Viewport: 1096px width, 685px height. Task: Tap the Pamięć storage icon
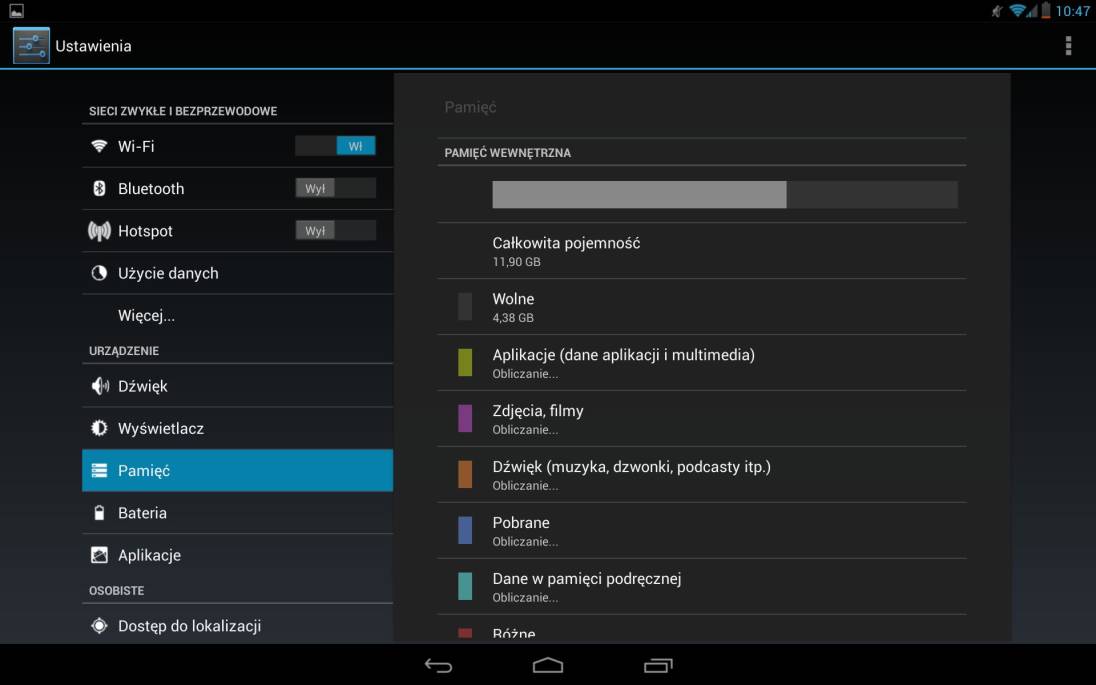[99, 470]
